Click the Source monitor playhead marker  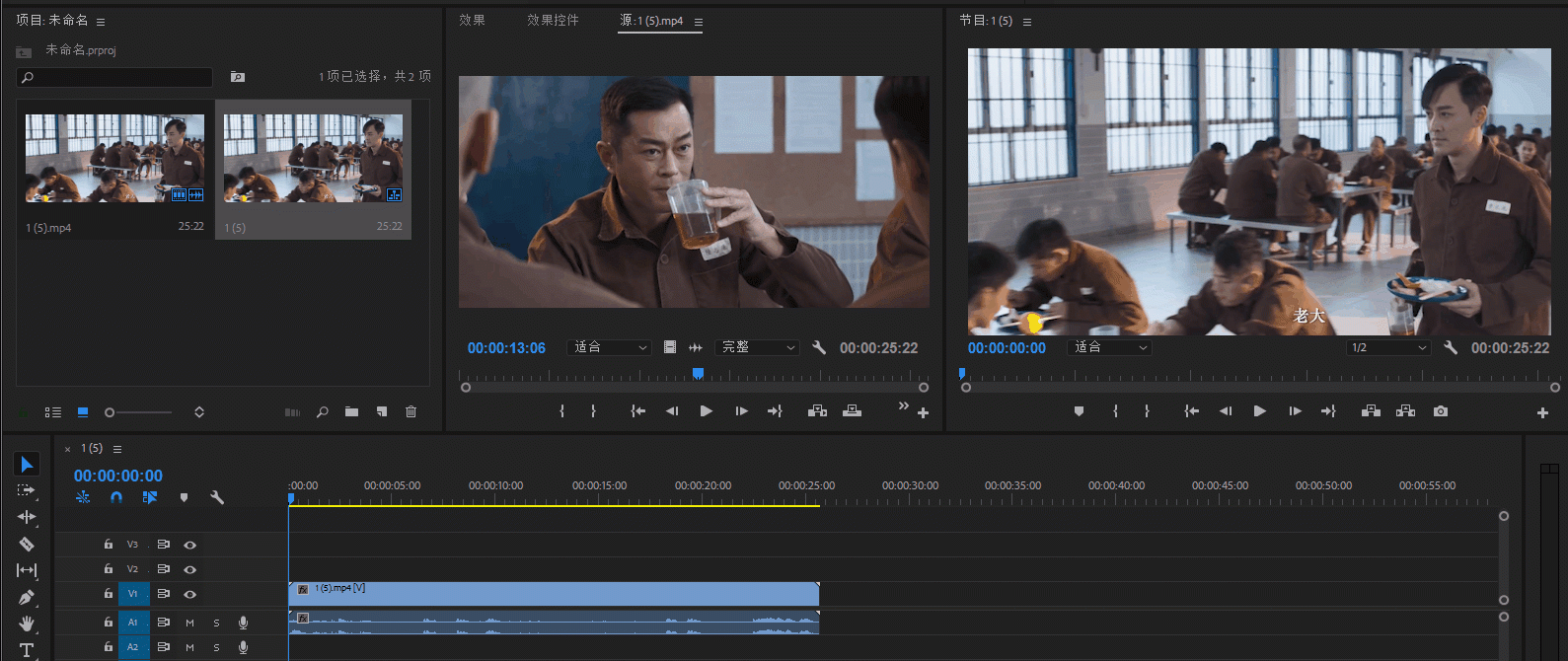pos(698,373)
